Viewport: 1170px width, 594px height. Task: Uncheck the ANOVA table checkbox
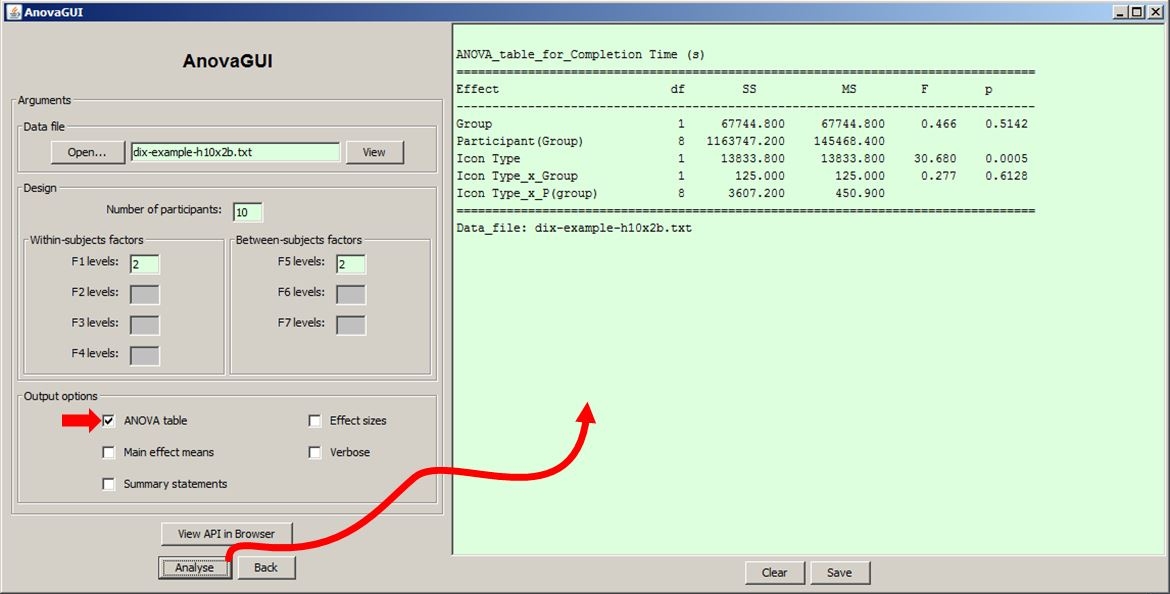[x=109, y=421]
